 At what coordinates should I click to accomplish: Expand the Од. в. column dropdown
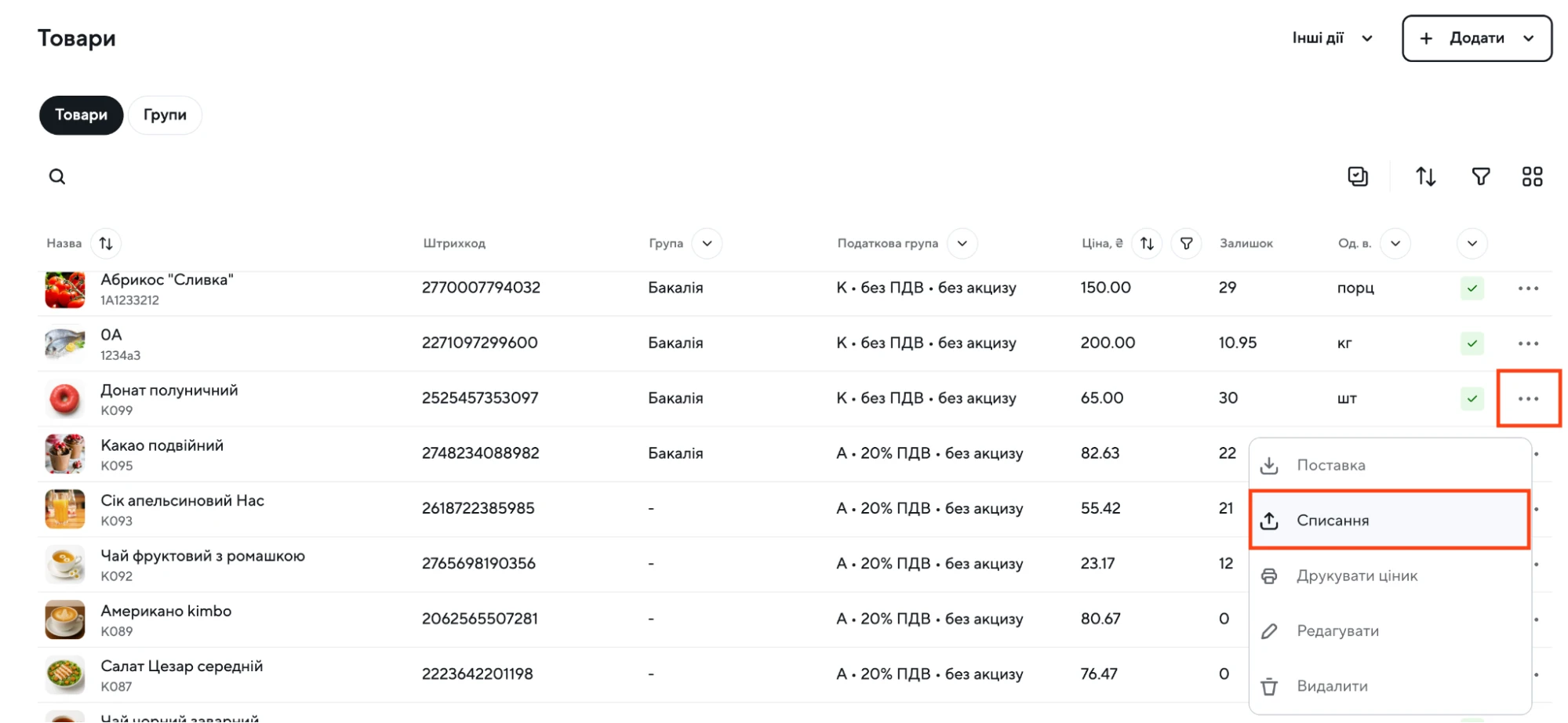pyautogui.click(x=1395, y=244)
